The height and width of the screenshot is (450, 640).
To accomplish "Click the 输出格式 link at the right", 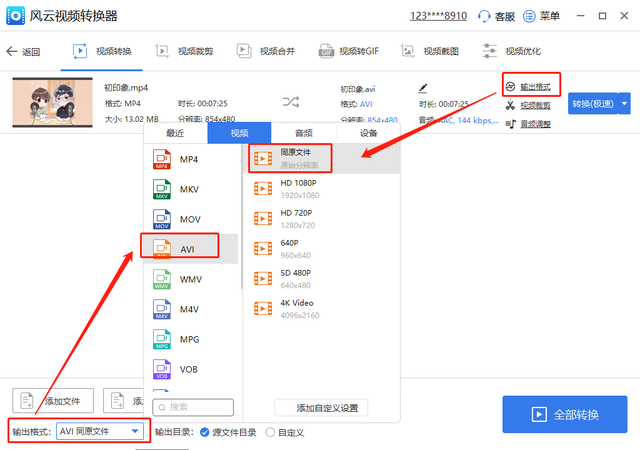I will [x=532, y=87].
